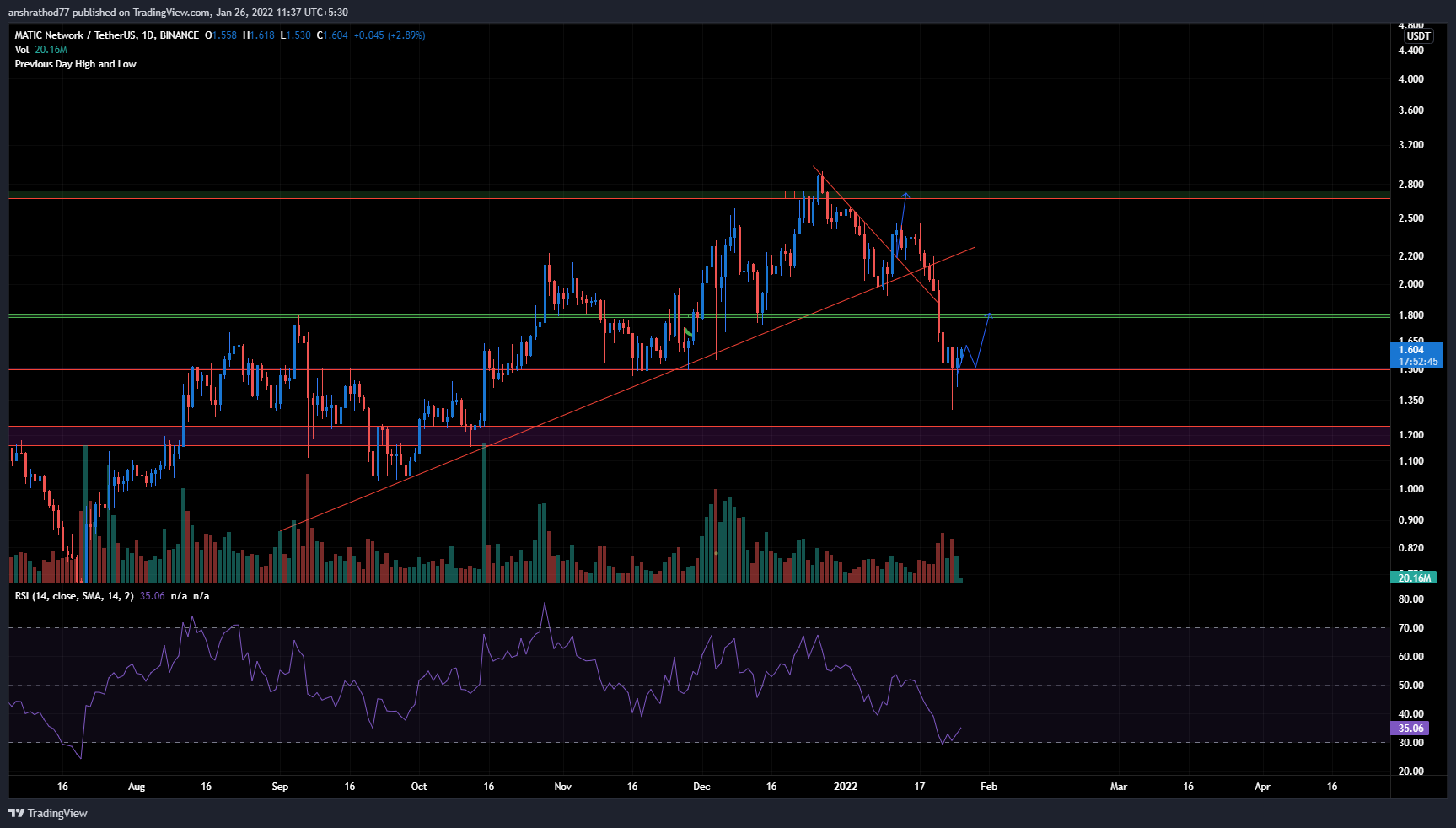
Task: Click the Oct label on the time axis
Action: pos(419,787)
